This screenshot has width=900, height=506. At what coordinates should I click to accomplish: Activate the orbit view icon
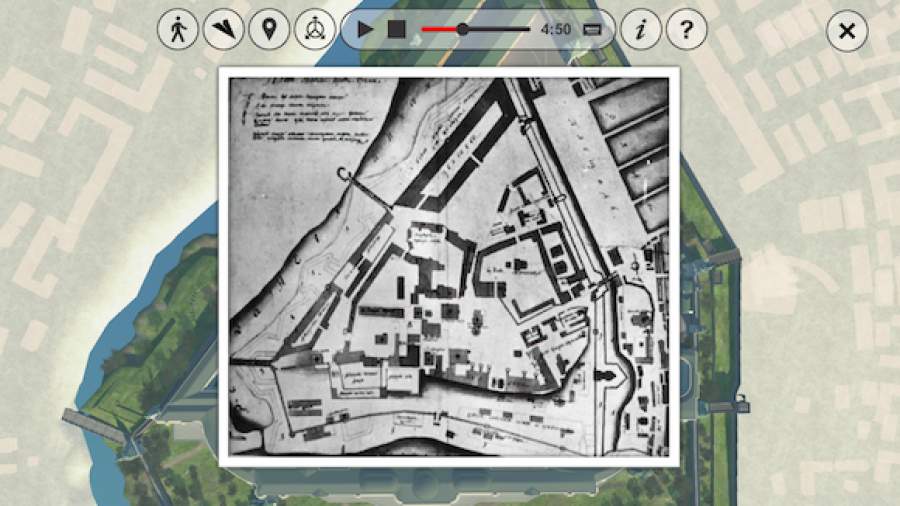coord(315,29)
